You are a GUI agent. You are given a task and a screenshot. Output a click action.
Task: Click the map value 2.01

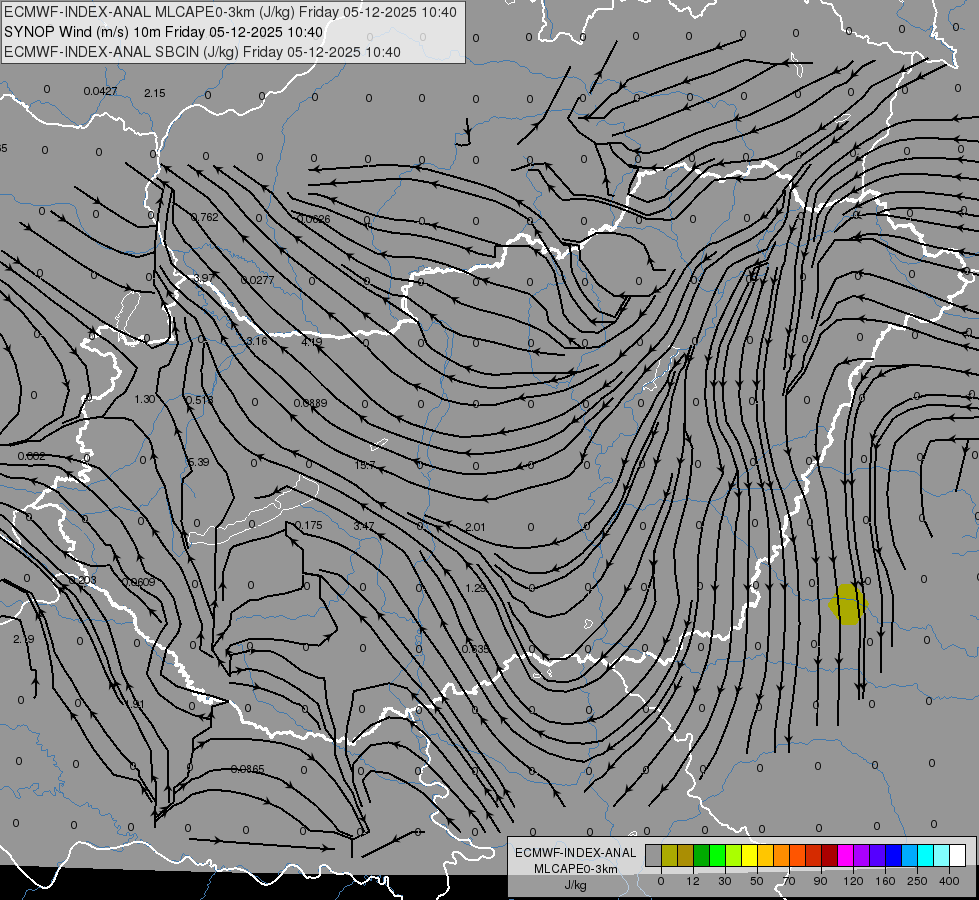(x=475, y=527)
